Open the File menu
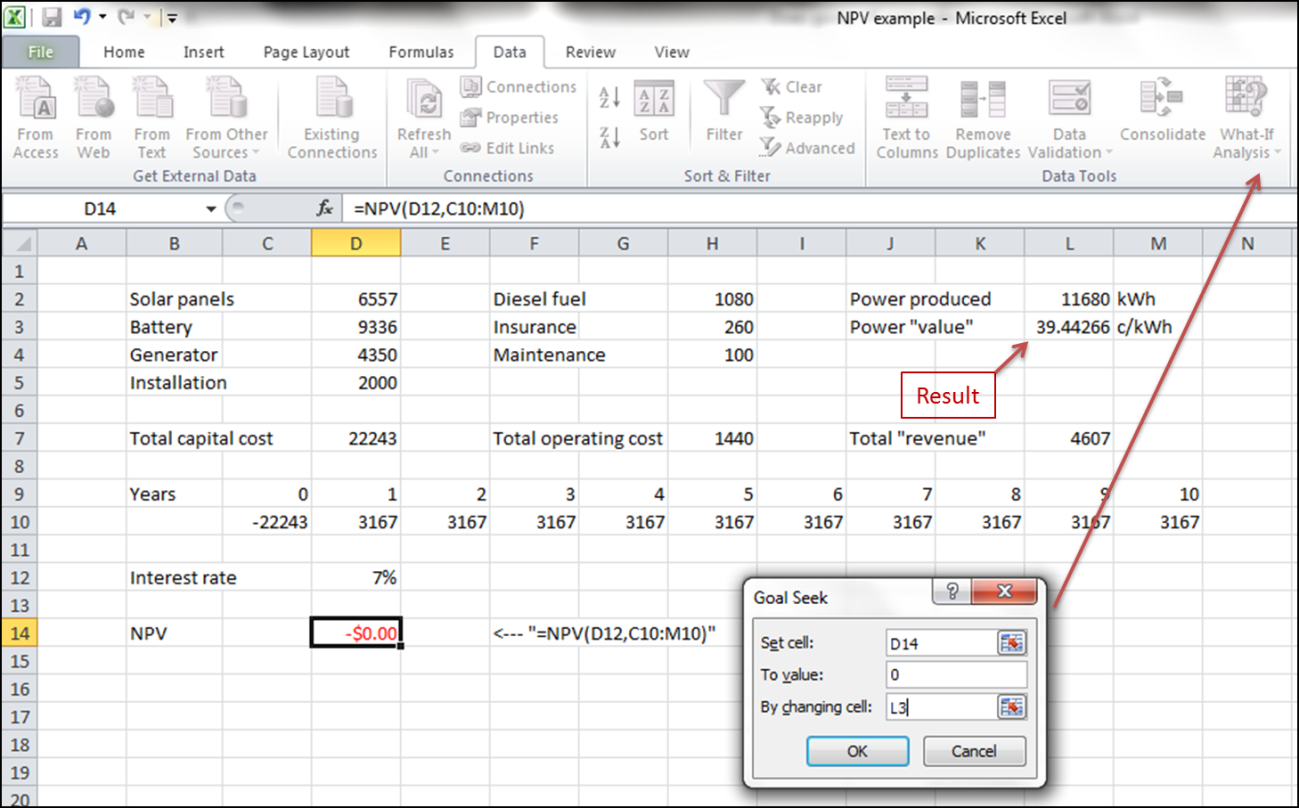The width and height of the screenshot is (1299, 808). [40, 52]
